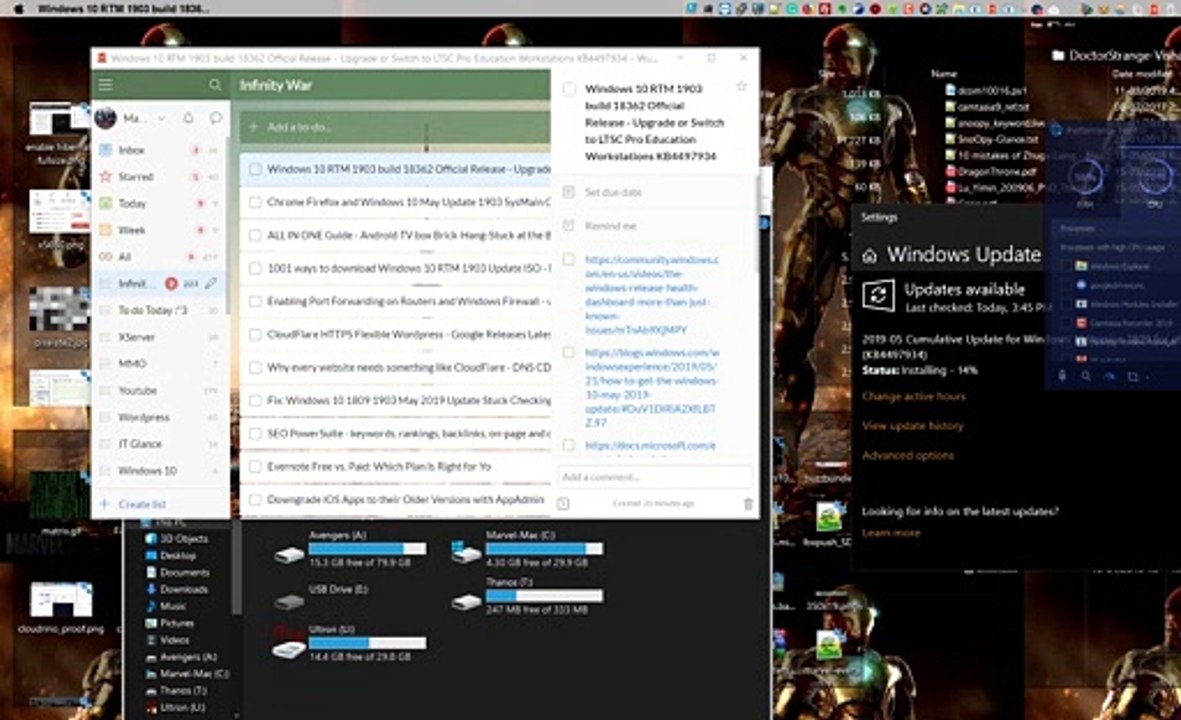The height and width of the screenshot is (720, 1181).
Task: Select the Avengers (A:) drive icon
Action: coord(289,556)
